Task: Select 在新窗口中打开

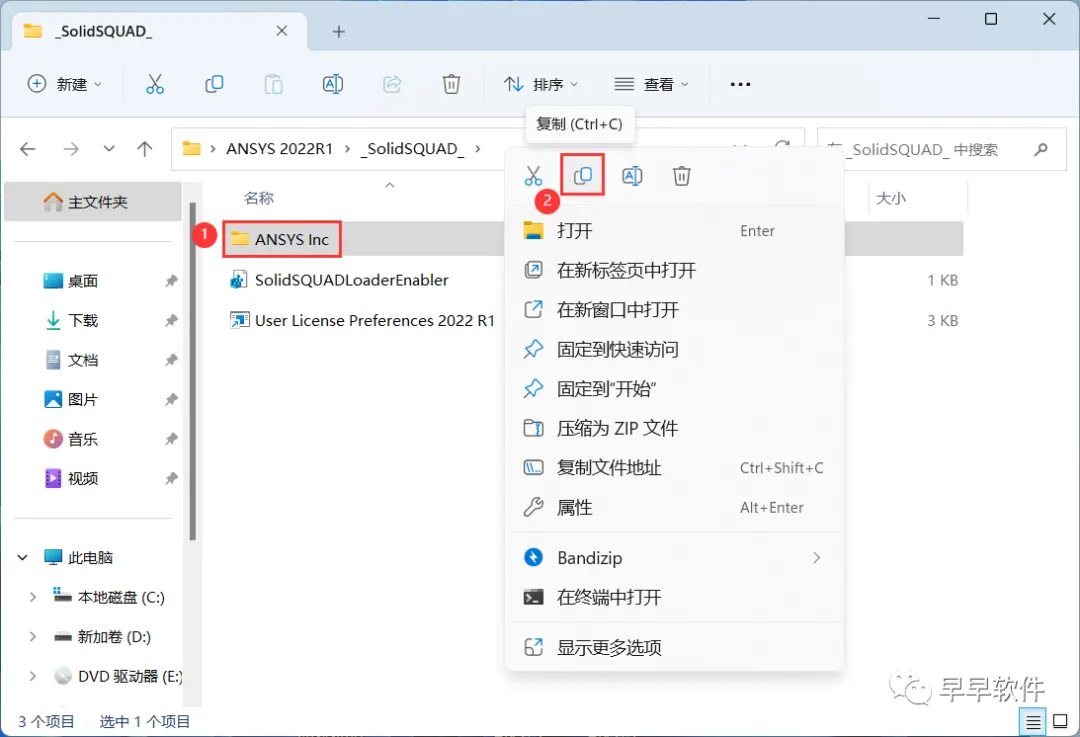Action: pyautogui.click(x=675, y=310)
